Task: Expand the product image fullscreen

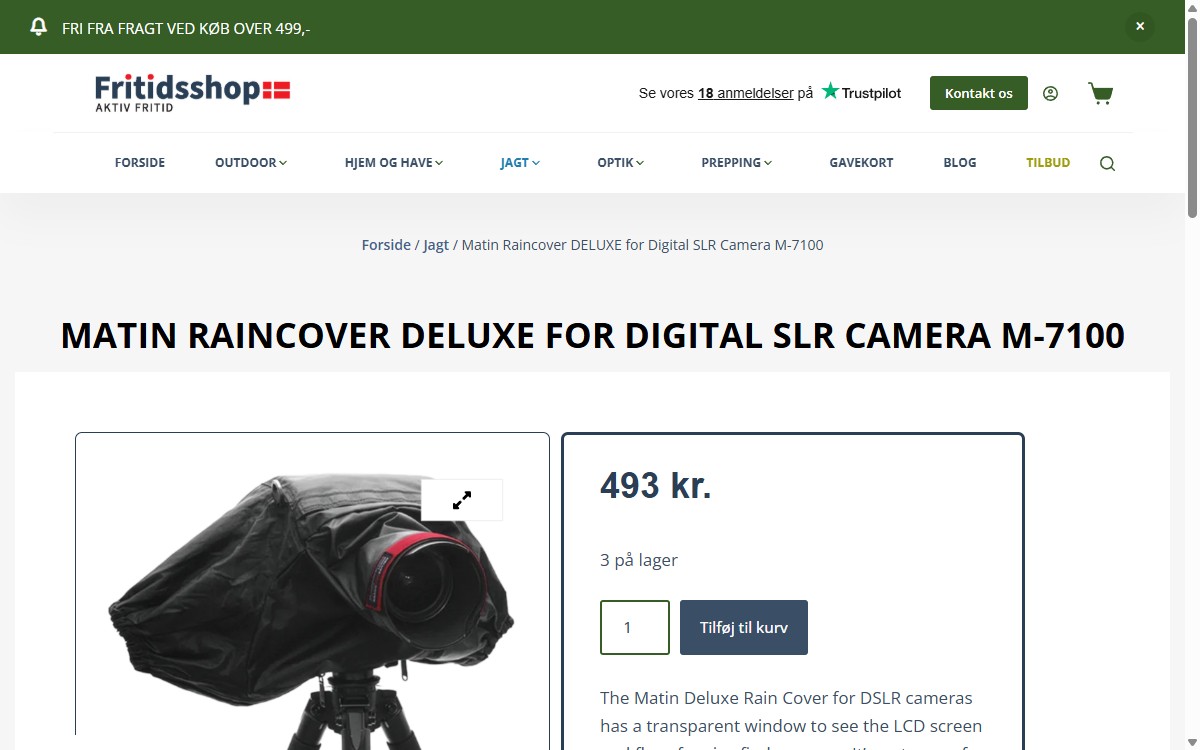Action: click(462, 500)
